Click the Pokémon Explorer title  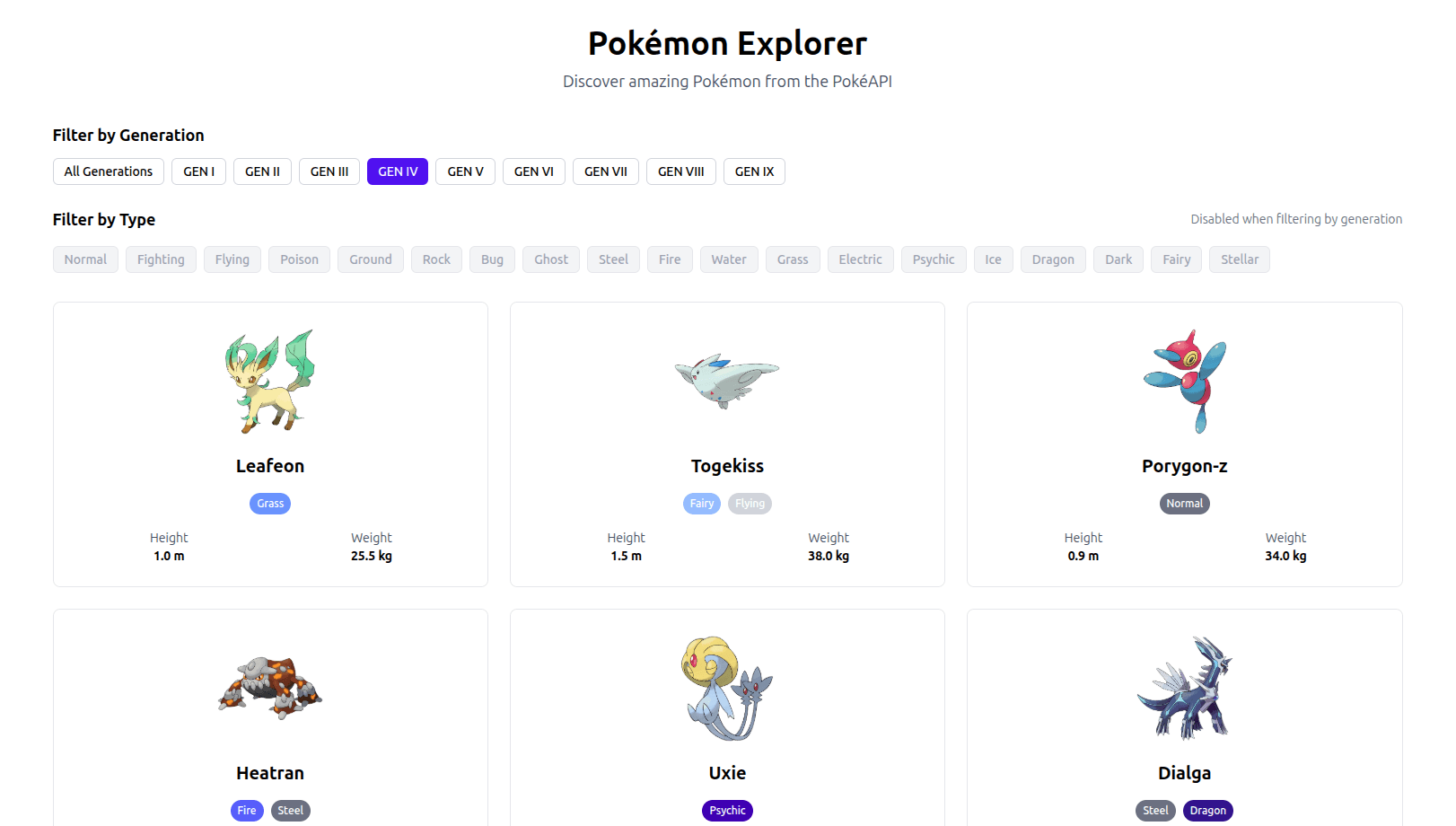(x=727, y=42)
